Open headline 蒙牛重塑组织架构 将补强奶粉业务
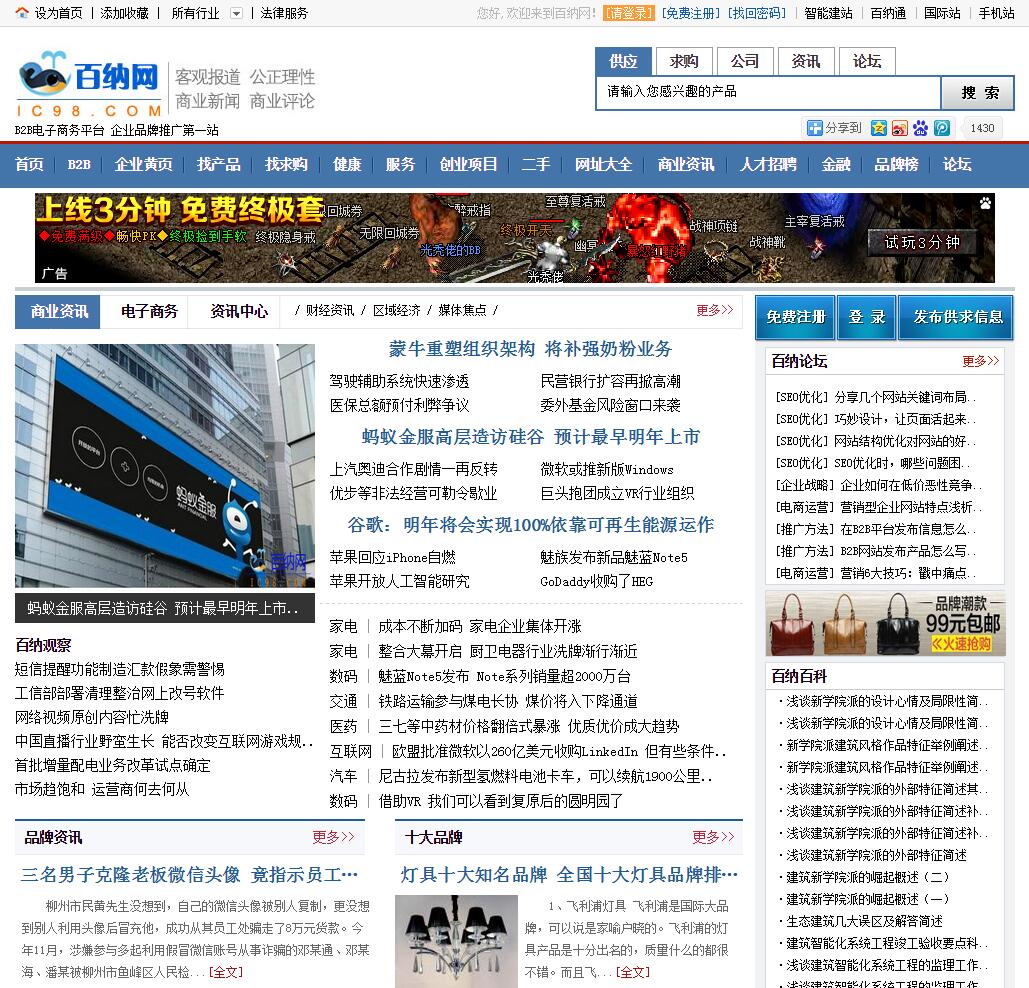The image size is (1029, 988). 530,349
